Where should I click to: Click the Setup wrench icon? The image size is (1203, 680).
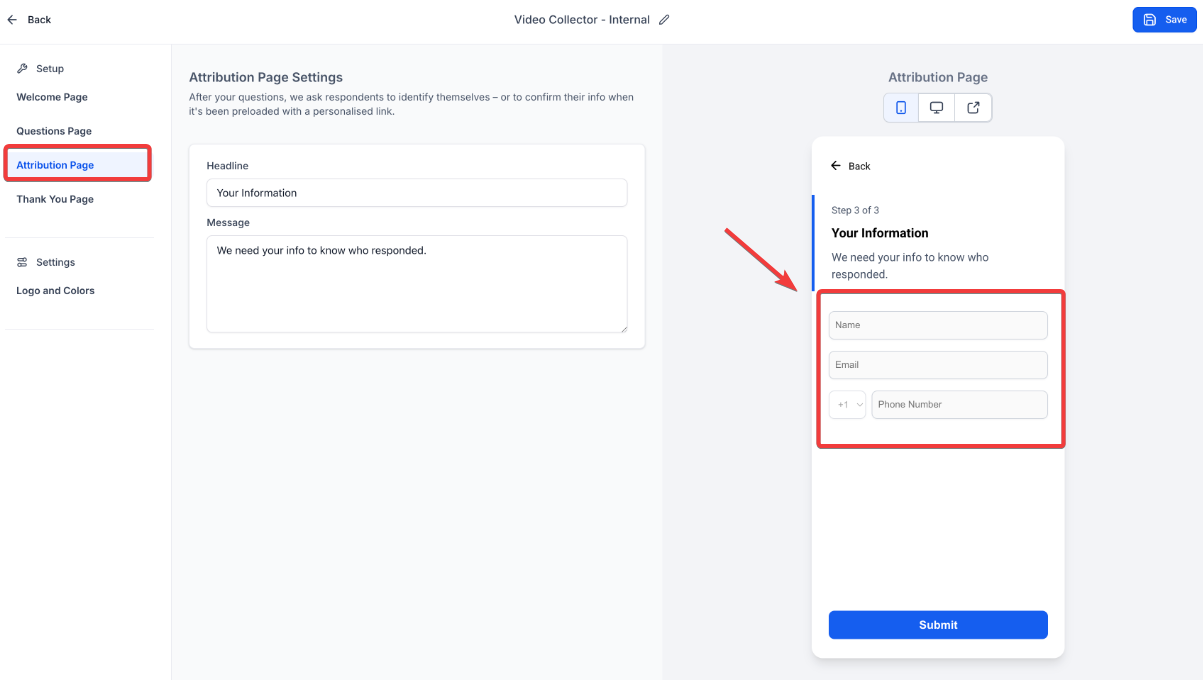click(x=23, y=69)
